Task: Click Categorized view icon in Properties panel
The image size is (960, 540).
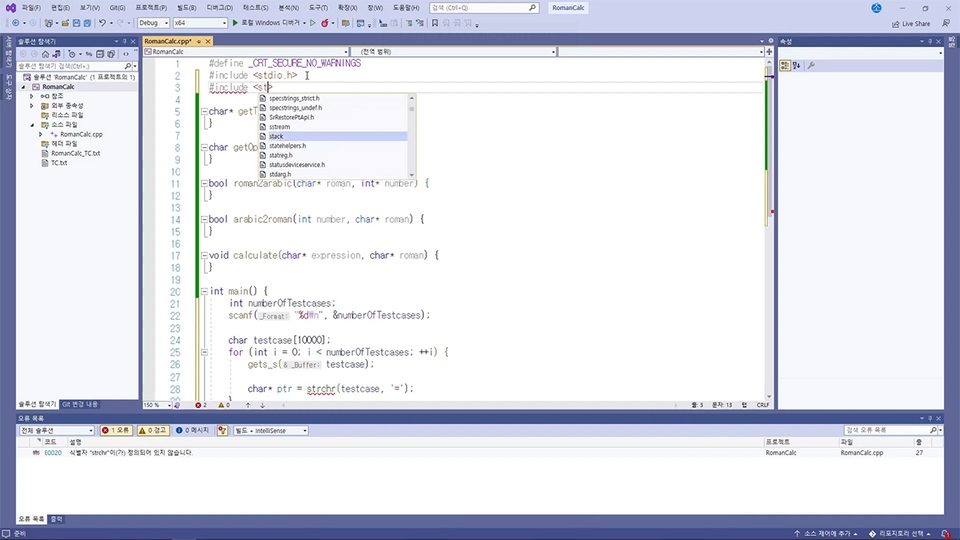Action: tap(785, 66)
